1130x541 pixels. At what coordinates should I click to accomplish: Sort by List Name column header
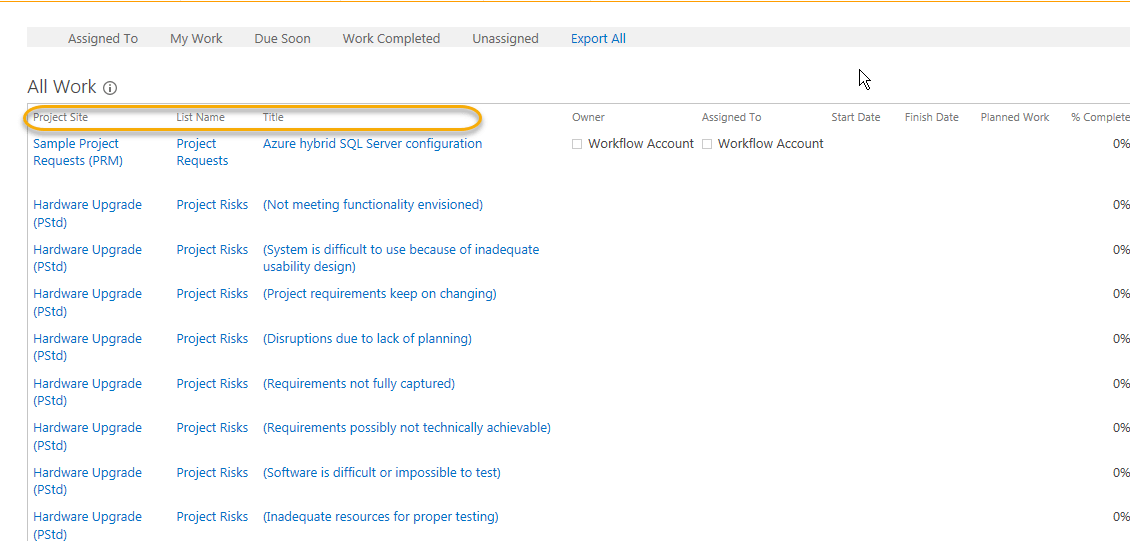(200, 117)
